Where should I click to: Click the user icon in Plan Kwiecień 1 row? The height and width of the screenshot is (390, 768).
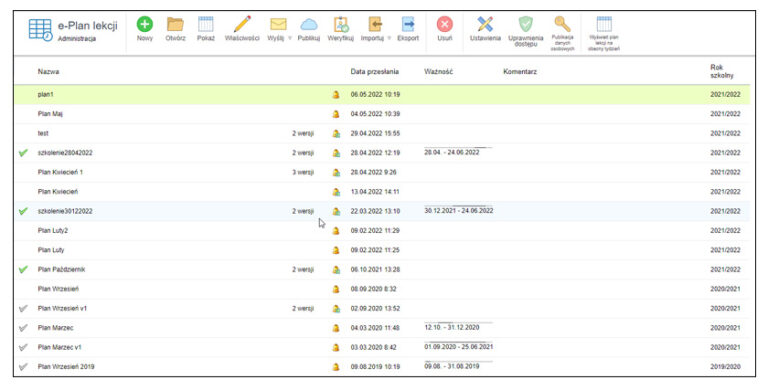(336, 172)
